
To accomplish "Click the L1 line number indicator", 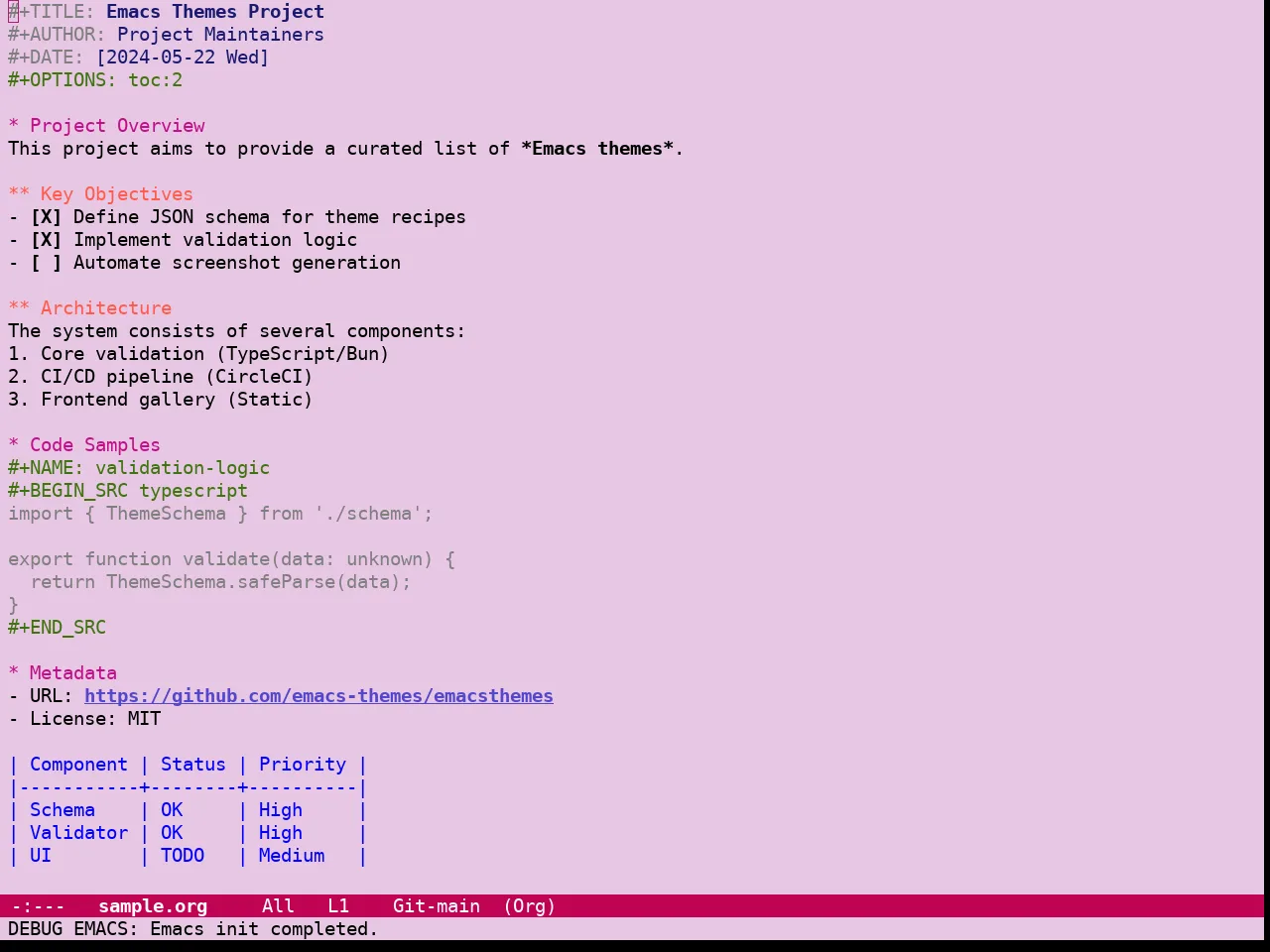I will [338, 906].
